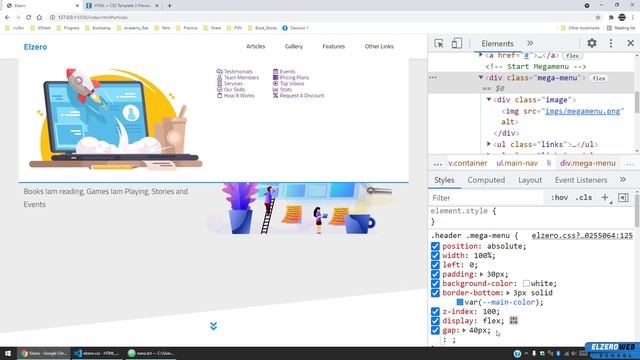The width and height of the screenshot is (640, 360).
Task: Disable the display: flex declaration
Action: [x=435, y=321]
